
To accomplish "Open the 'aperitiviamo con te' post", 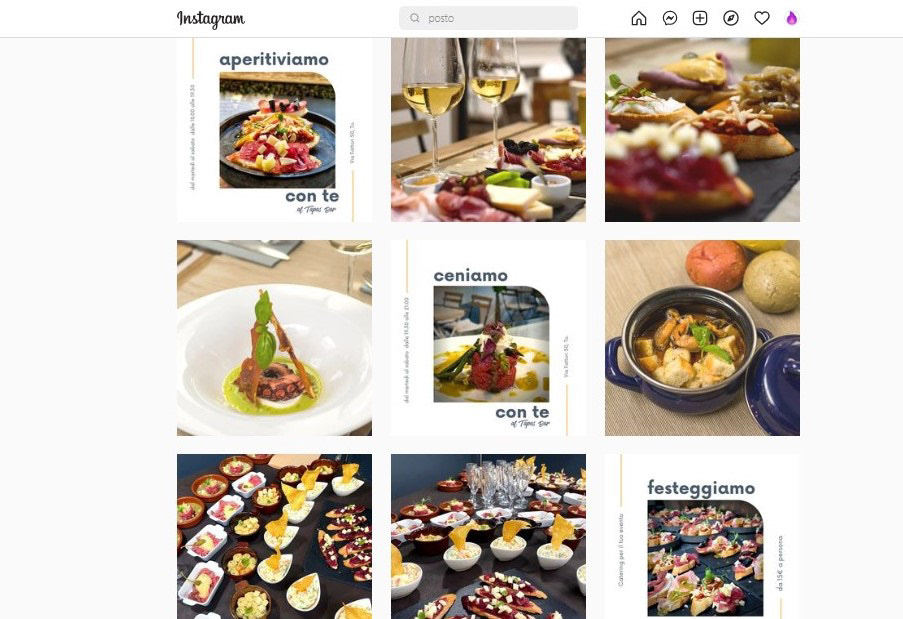I will point(274,130).
